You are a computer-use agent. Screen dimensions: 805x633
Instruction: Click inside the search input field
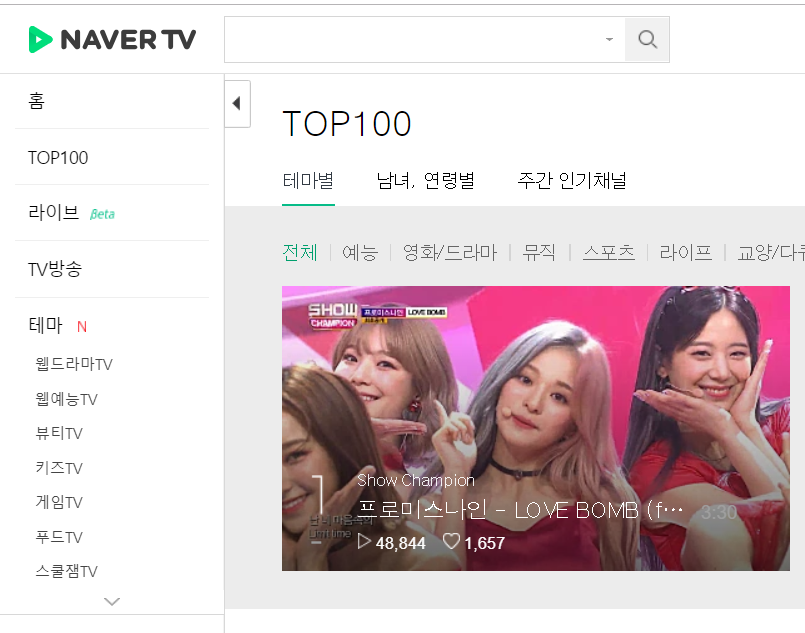pyautogui.click(x=413, y=40)
